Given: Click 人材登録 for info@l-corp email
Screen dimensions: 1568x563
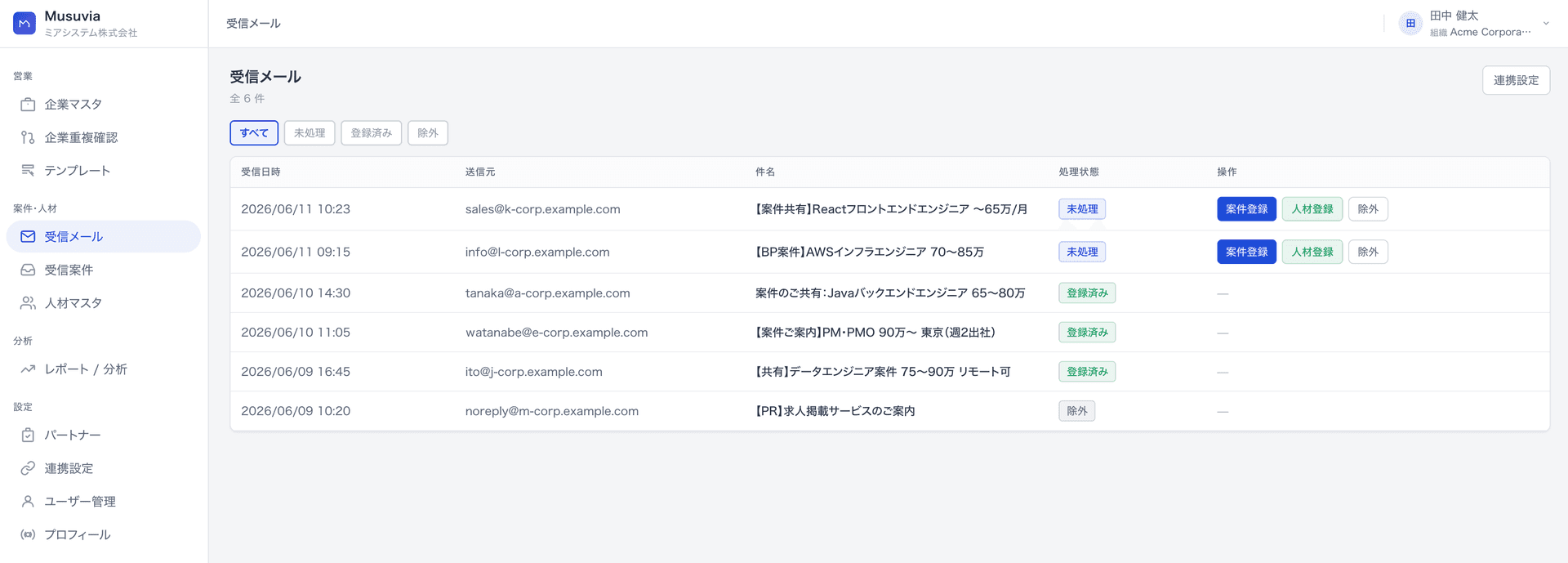Looking at the screenshot, I should pos(1312,252).
